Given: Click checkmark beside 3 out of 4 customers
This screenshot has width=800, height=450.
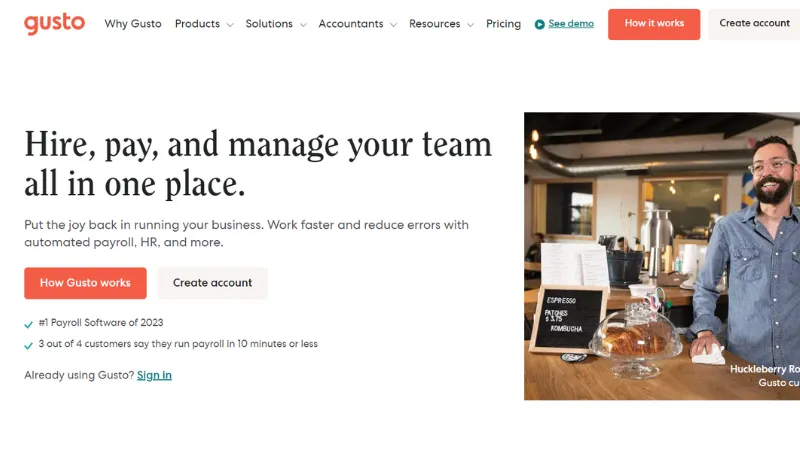Looking at the screenshot, I should pos(29,345).
